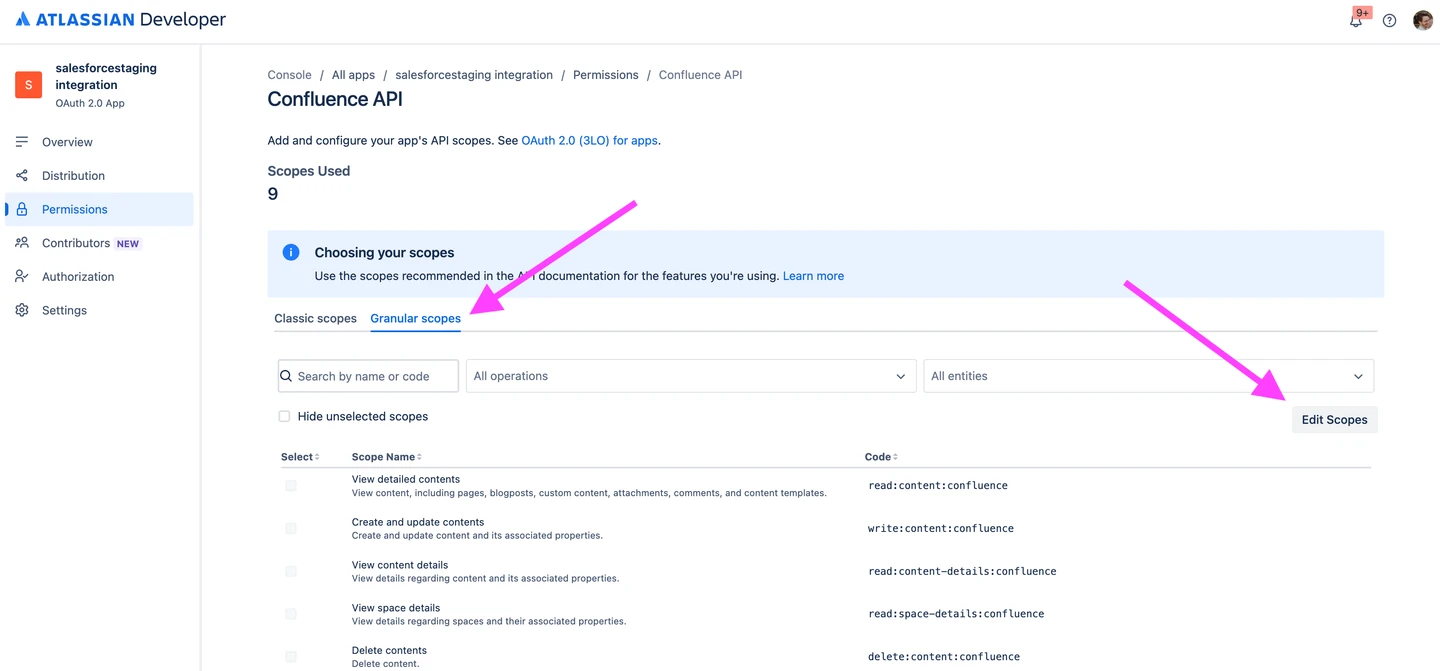Click the Search by name or code field
This screenshot has height=671, width=1440.
point(368,376)
